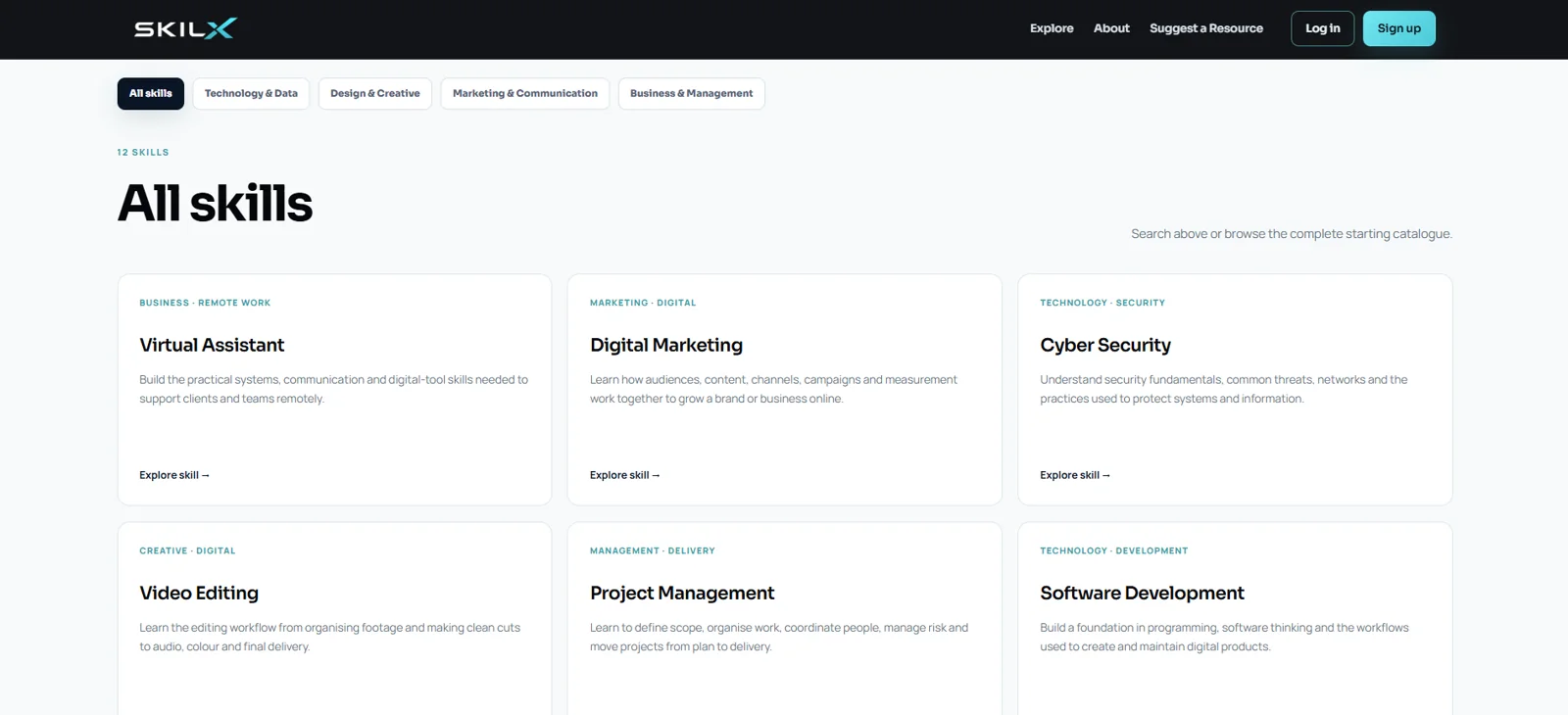Viewport: 1568px width, 715px height.
Task: Open Explore skill for Cyber Security
Action: 1075,475
